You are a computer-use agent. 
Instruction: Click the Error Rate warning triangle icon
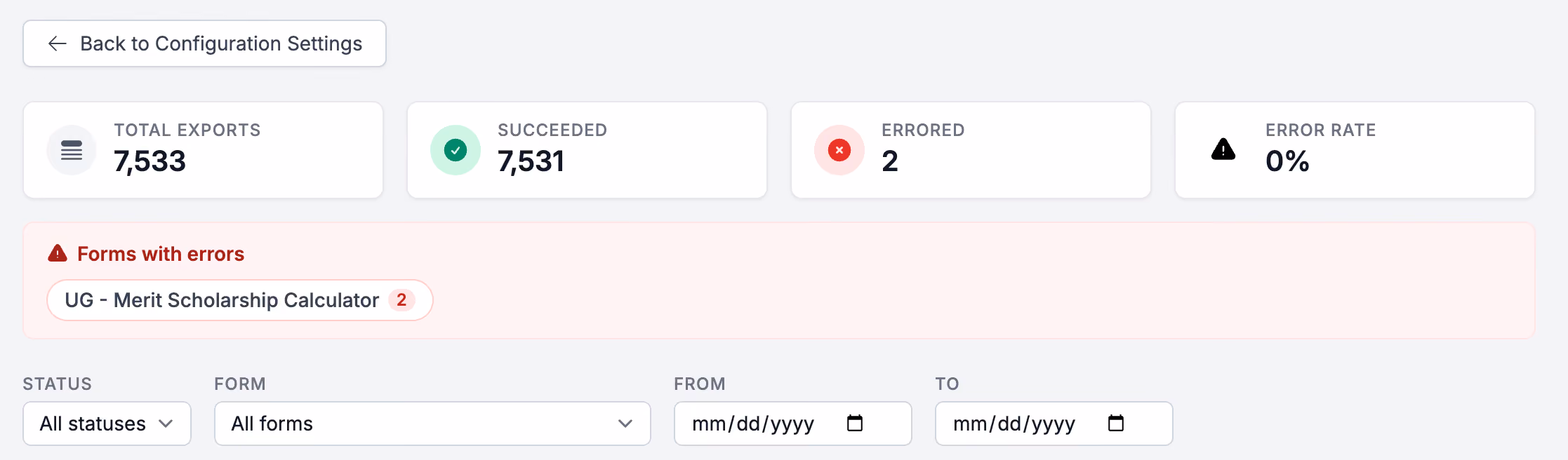click(x=1223, y=149)
